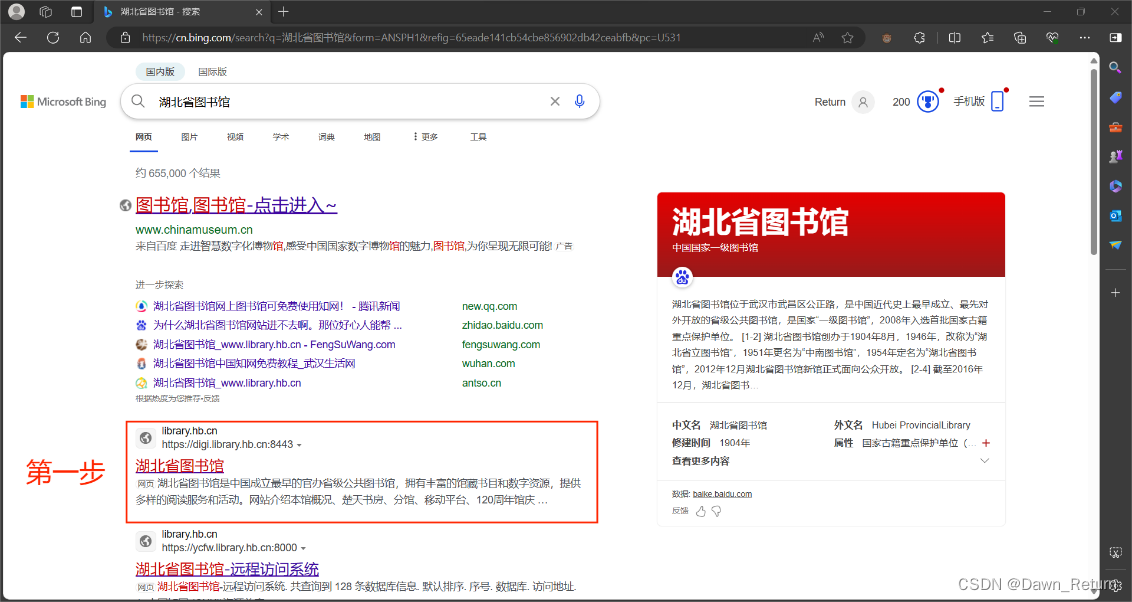Image resolution: width=1132 pixels, height=602 pixels.
Task: Open the browser home page
Action: click(85, 38)
